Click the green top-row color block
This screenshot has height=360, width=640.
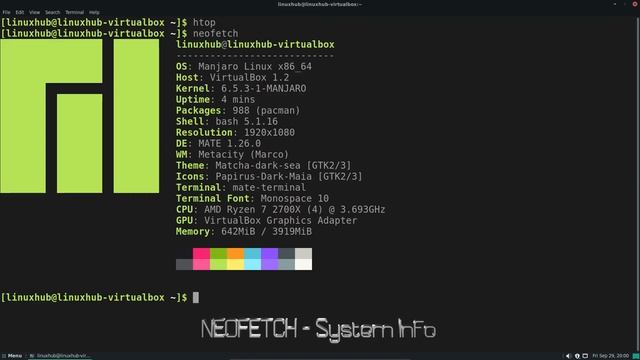(218, 253)
